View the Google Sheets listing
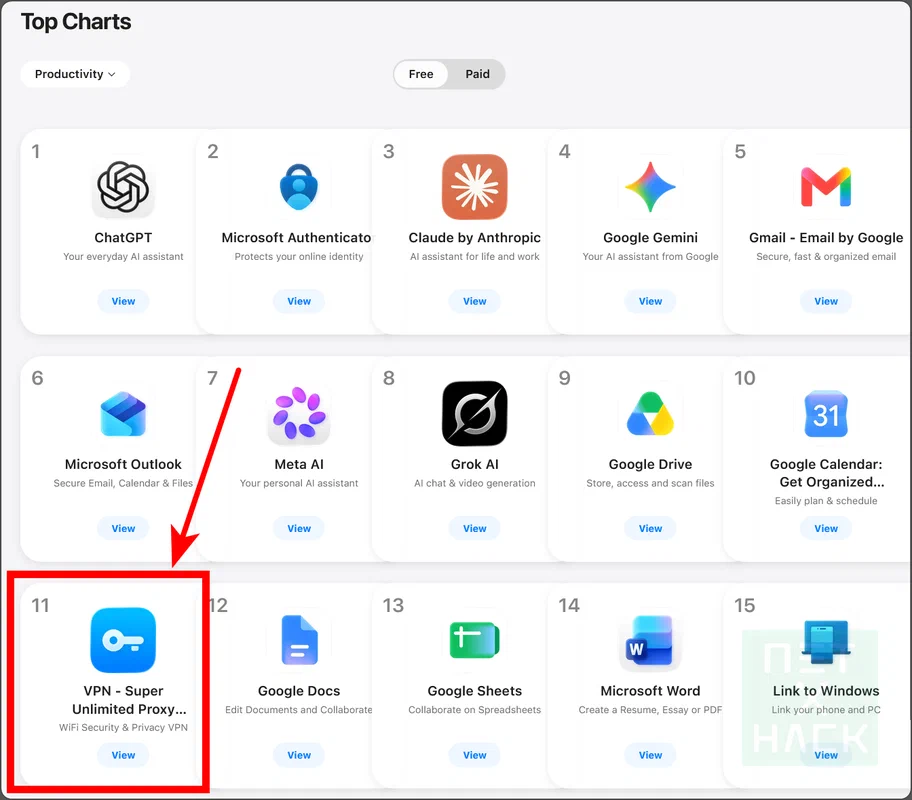 click(x=475, y=755)
